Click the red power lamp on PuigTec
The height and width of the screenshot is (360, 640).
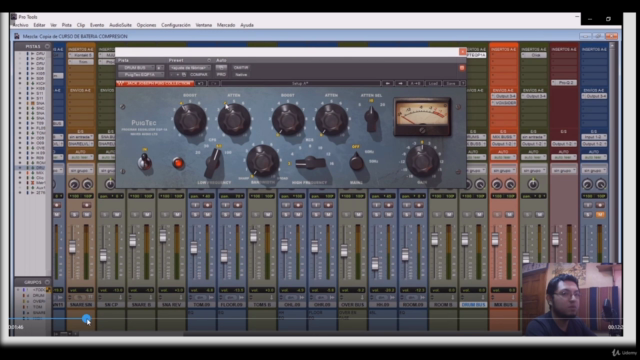(x=178, y=163)
